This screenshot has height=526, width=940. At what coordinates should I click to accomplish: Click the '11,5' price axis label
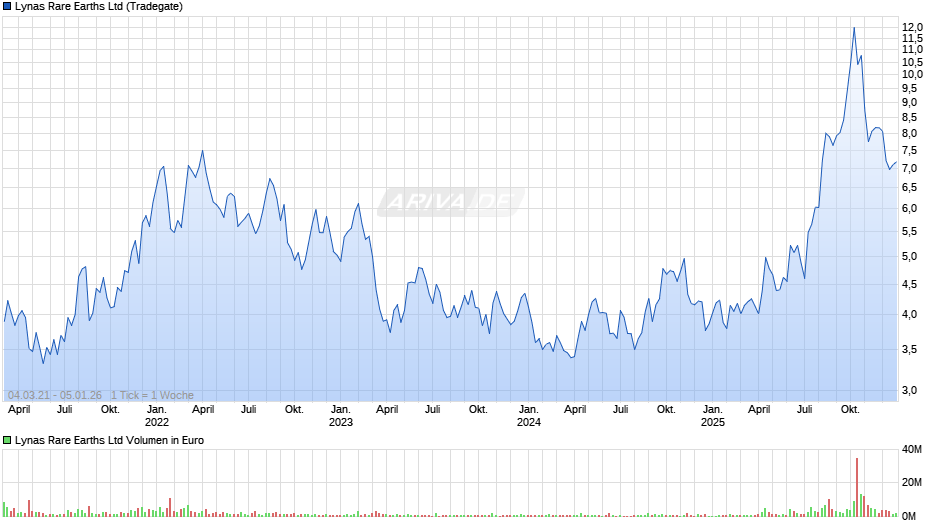912,38
